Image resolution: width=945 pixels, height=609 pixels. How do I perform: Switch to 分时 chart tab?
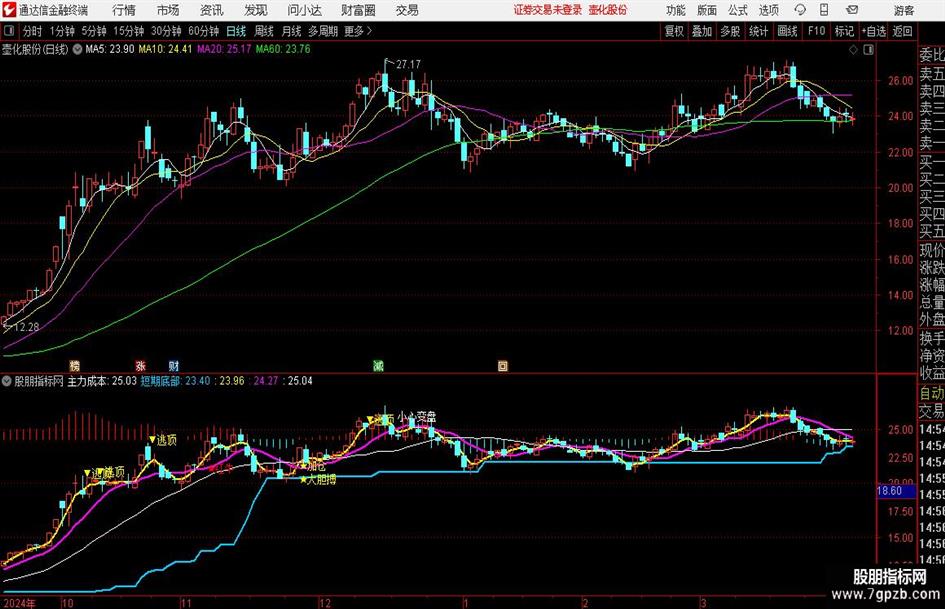pos(32,31)
